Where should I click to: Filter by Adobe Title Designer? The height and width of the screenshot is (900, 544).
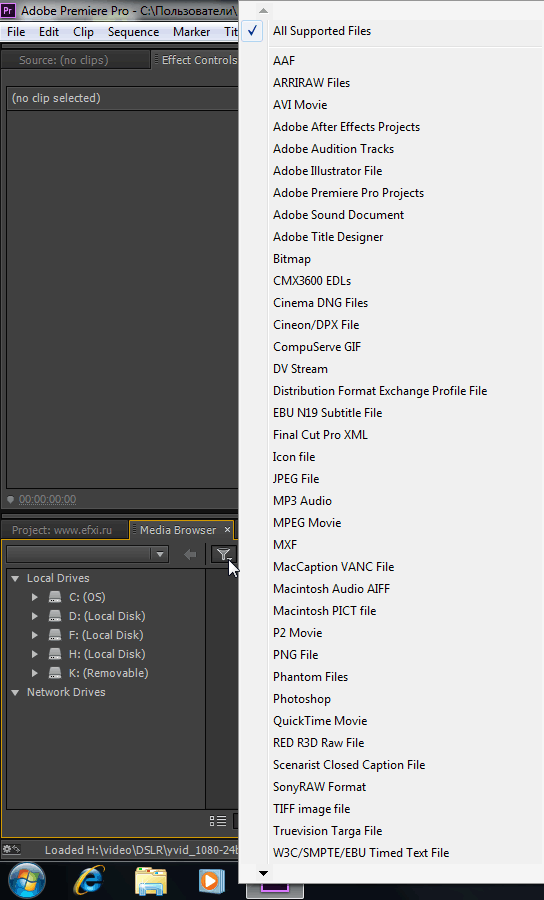(x=328, y=236)
